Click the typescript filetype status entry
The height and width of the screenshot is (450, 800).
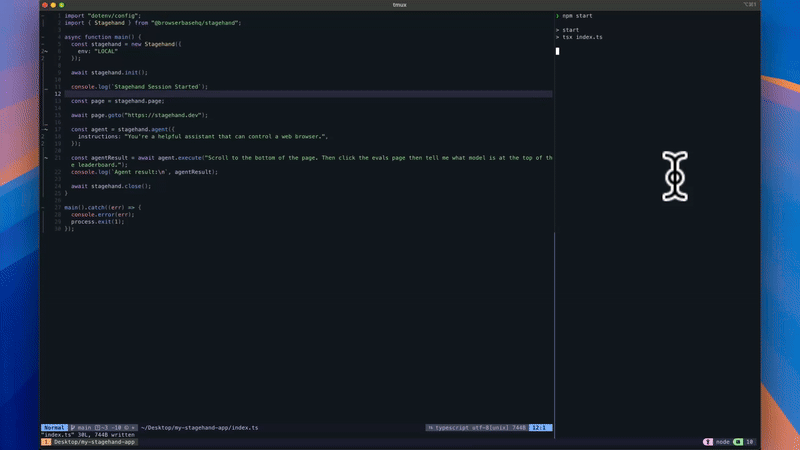click(453, 428)
